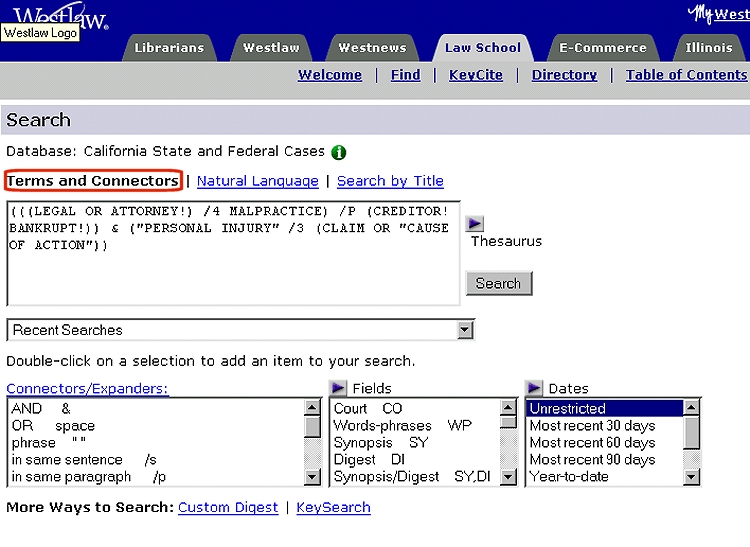
Task: Open Thesaurus via its arrow icon
Action: coord(474,223)
